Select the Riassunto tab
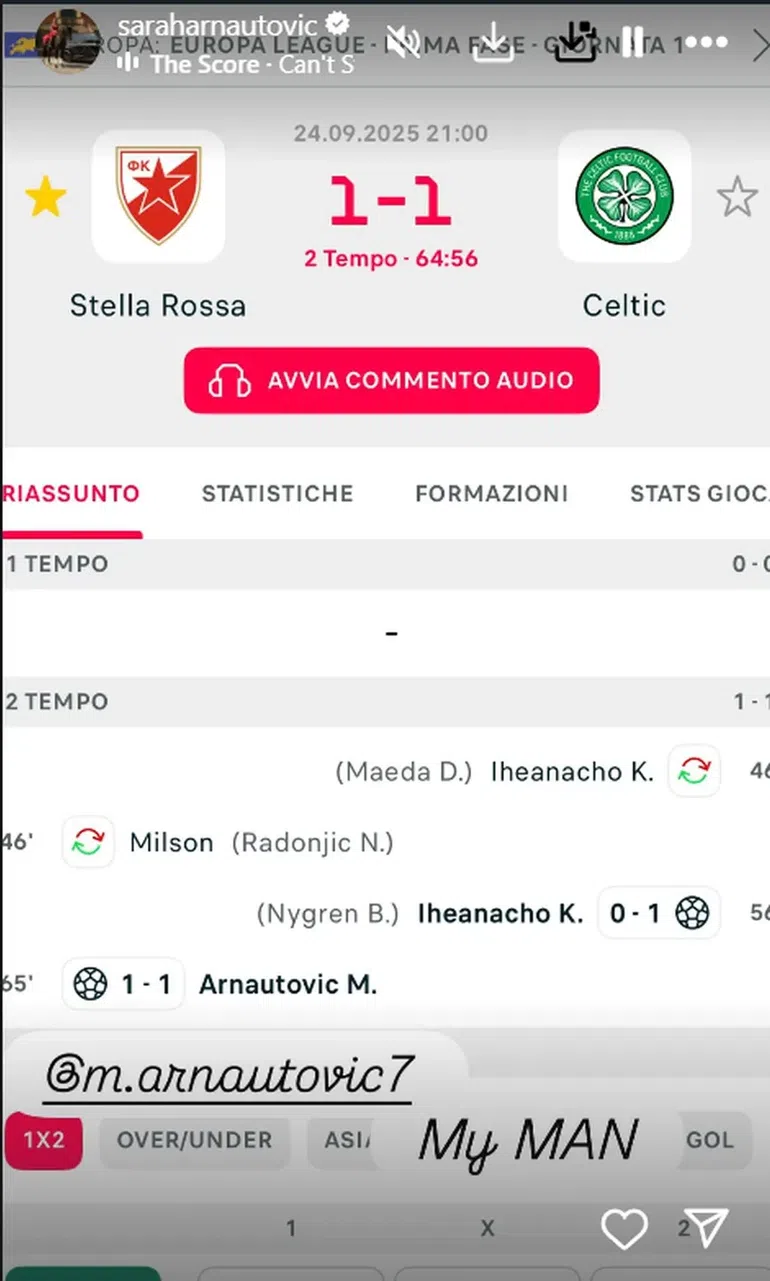 (72, 493)
